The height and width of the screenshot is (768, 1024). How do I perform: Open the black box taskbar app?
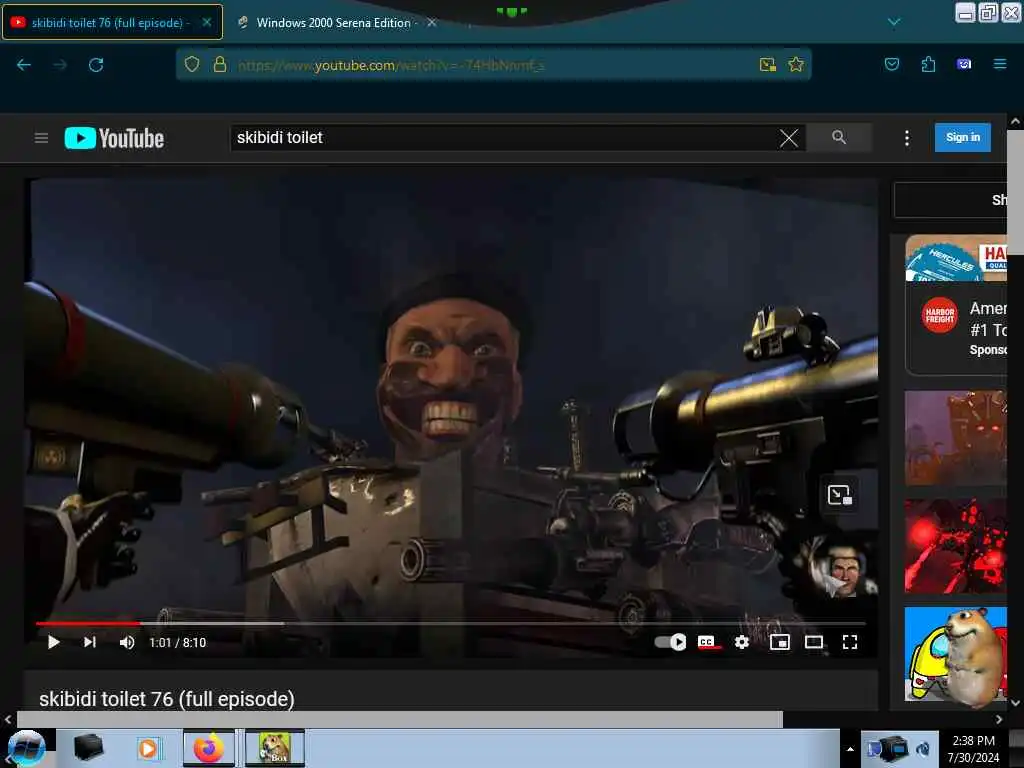click(x=88, y=748)
